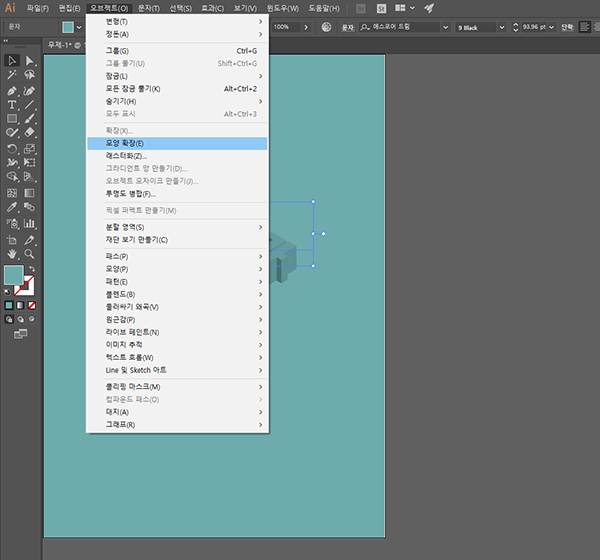Select the Selection tool

[12, 60]
